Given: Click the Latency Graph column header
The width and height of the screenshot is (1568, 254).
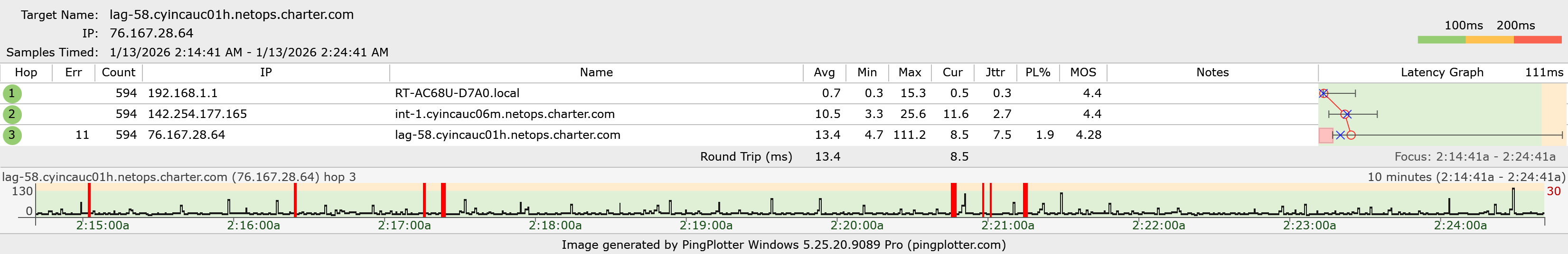Looking at the screenshot, I should (1441, 73).
